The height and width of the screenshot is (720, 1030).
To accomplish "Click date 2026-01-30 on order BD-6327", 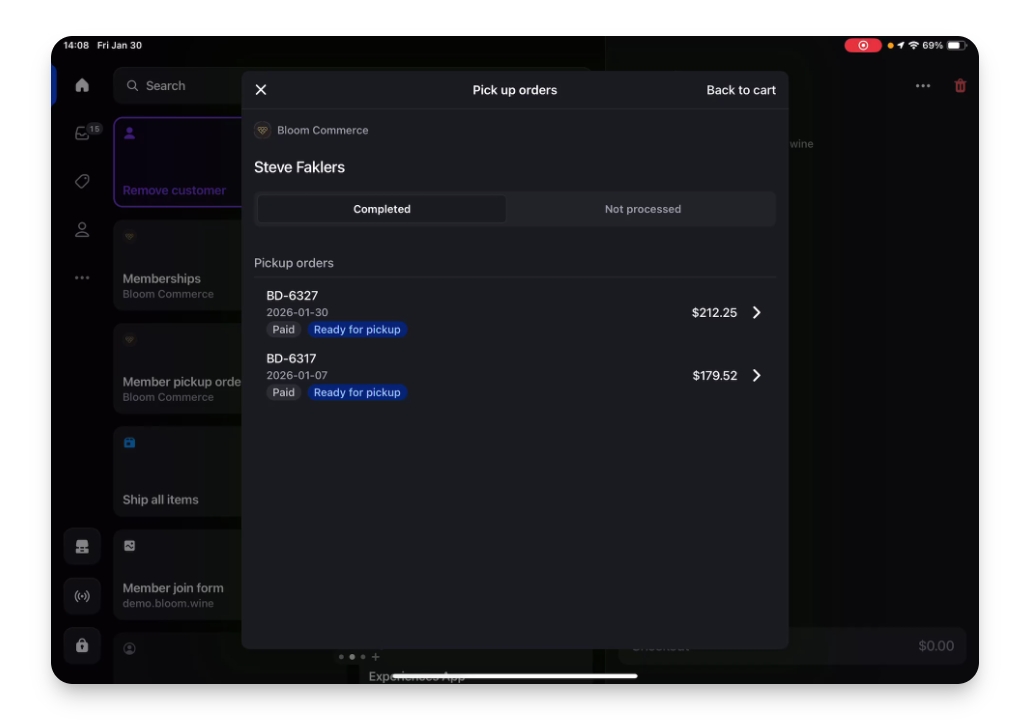I will click(297, 313).
